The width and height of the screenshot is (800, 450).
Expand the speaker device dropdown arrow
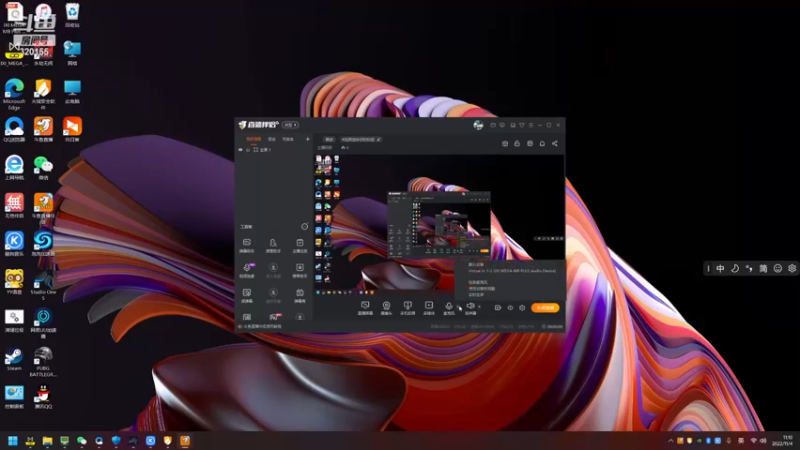point(480,307)
